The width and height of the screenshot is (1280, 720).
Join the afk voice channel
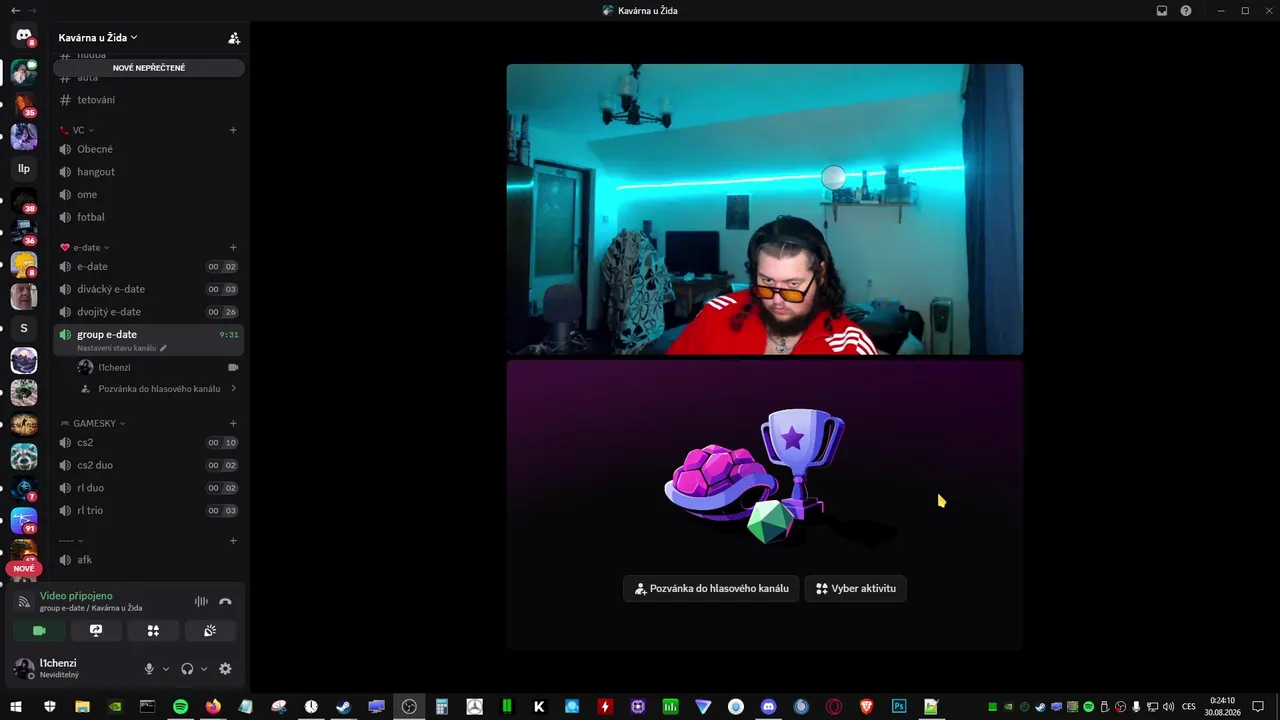click(149, 560)
